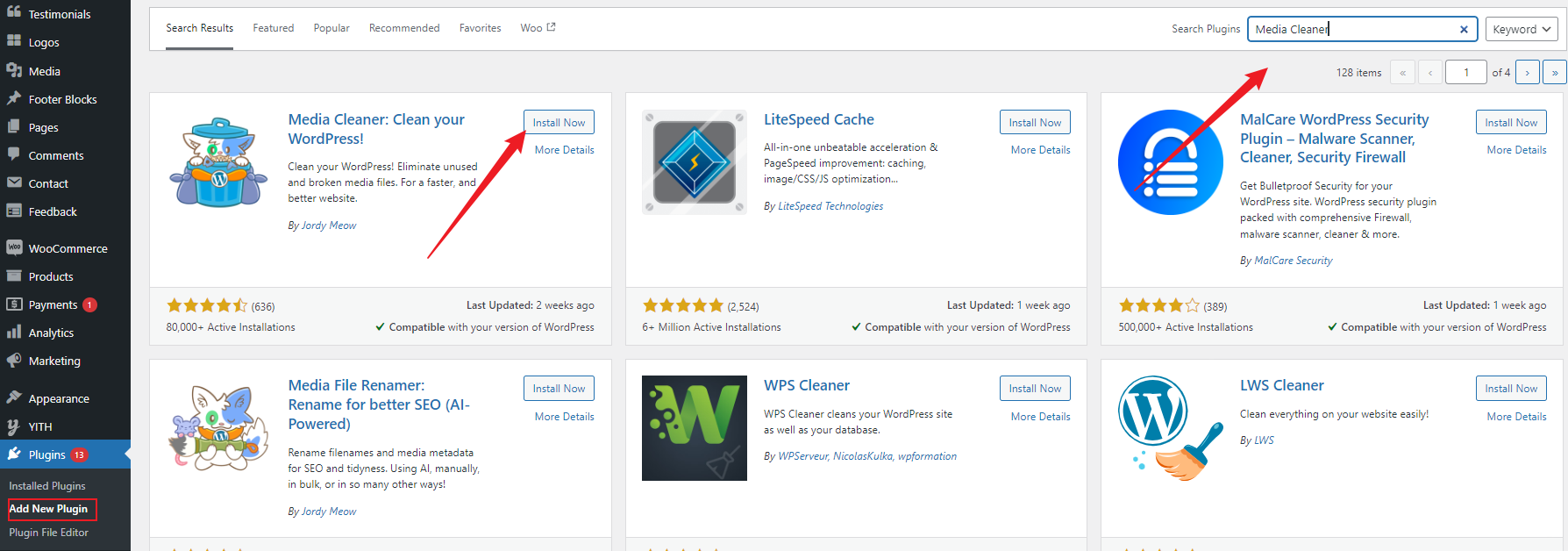Open the Keyword search type dropdown
Viewport: 1568px width, 551px height.
click(1522, 29)
